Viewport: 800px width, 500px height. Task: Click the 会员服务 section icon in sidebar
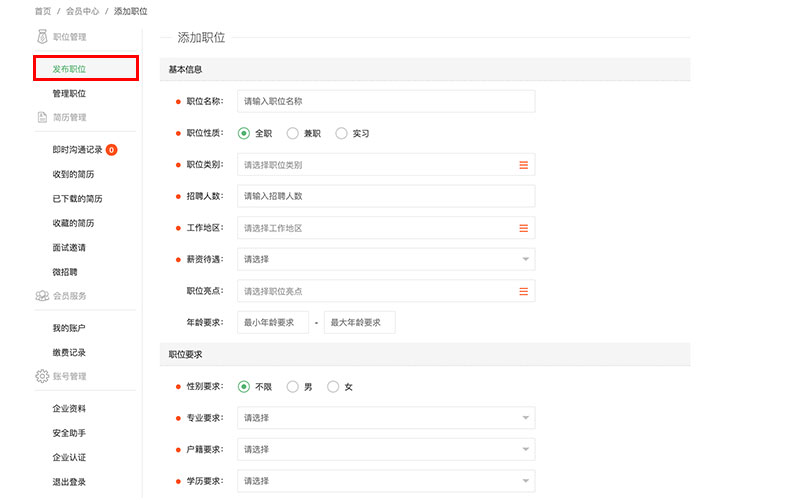tap(41, 296)
